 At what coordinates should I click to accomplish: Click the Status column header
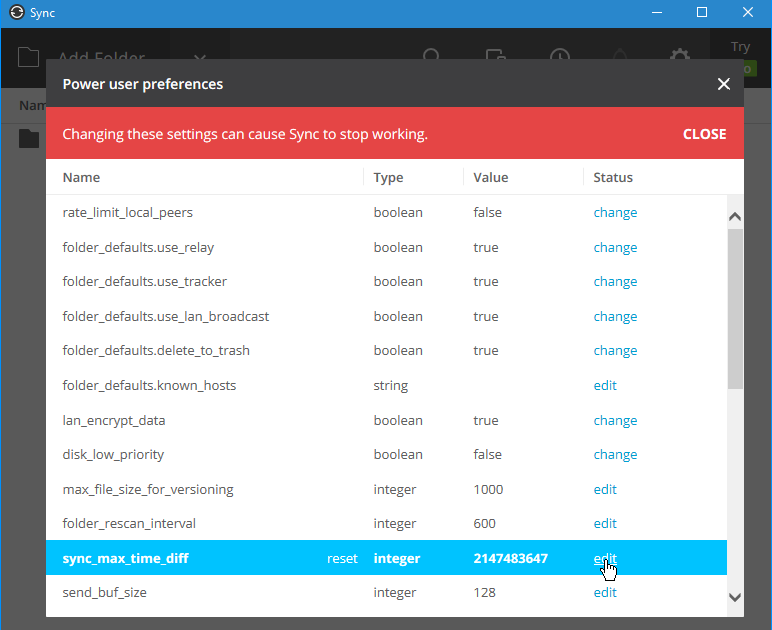613,177
